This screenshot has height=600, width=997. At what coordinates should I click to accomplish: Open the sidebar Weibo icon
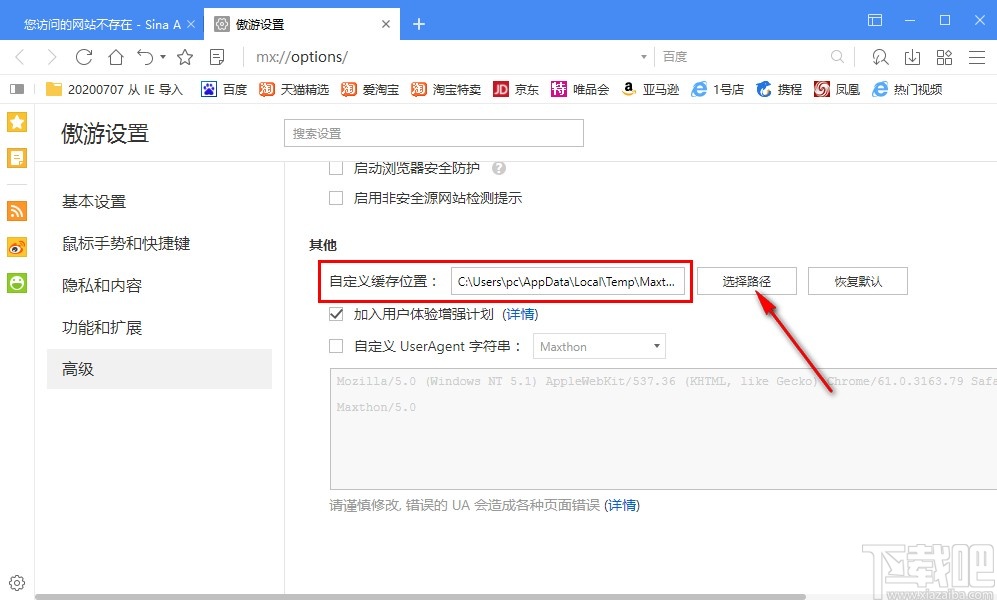(17, 247)
